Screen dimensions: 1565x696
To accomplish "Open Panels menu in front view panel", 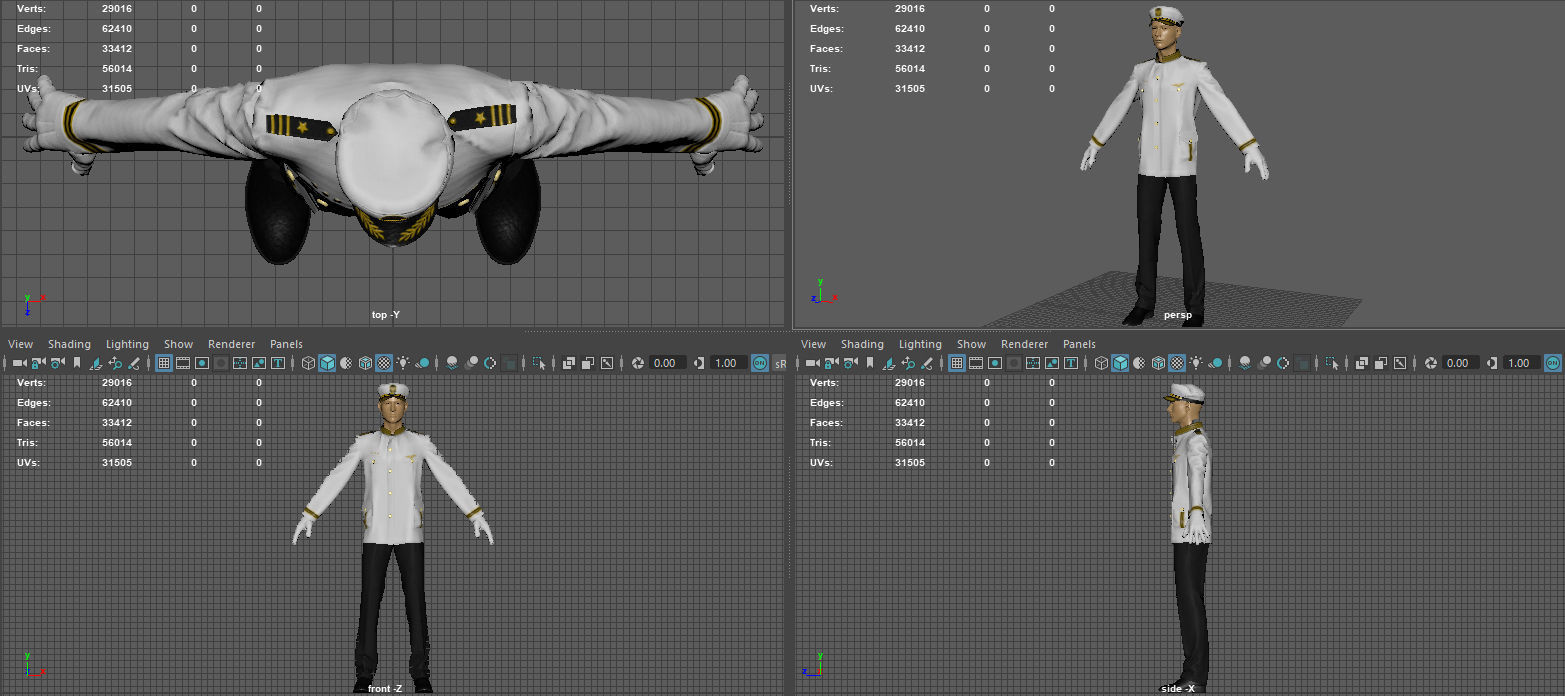I will (x=286, y=344).
